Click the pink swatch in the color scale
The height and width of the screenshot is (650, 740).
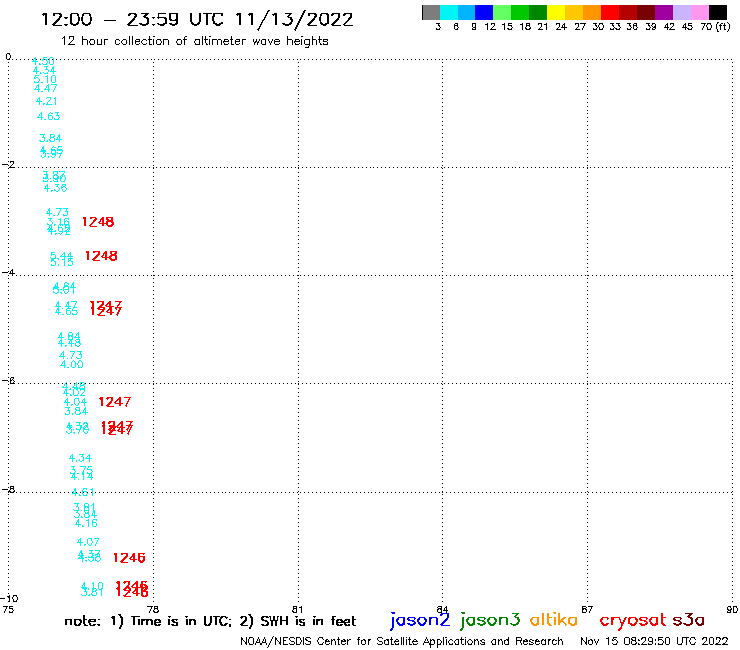[699, 12]
